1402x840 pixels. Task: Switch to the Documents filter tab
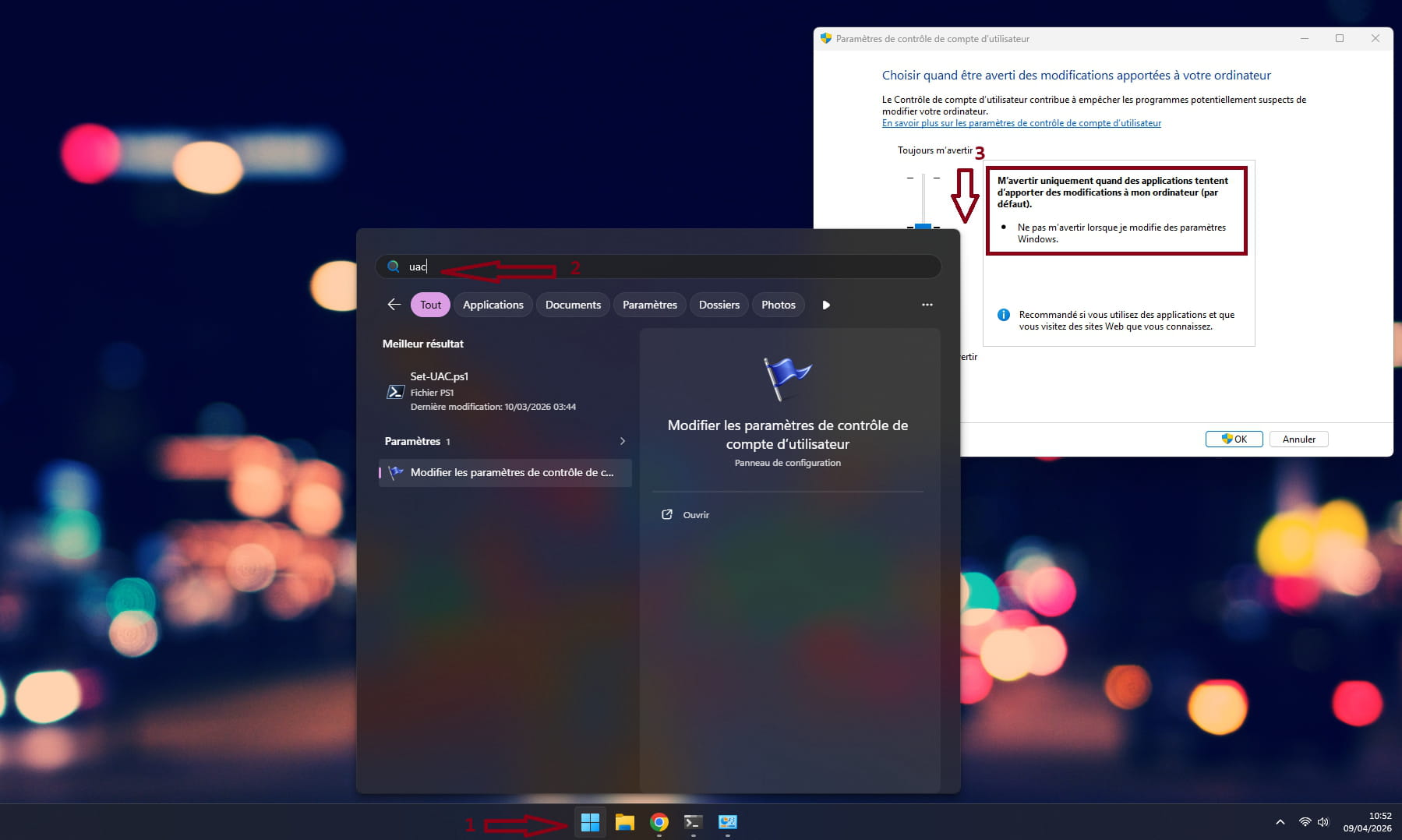coord(573,305)
